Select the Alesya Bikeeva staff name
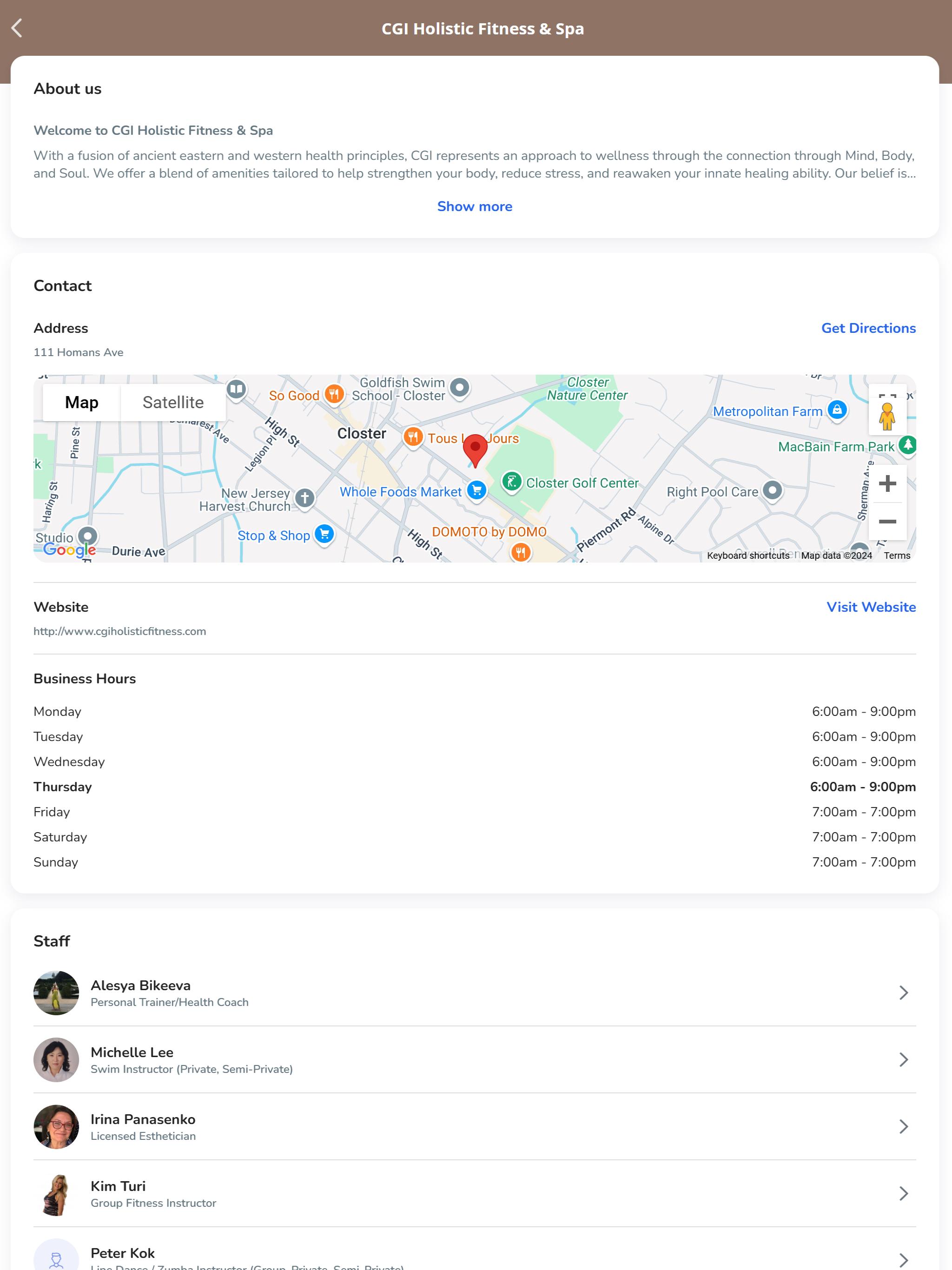The image size is (952, 1270). (141, 986)
